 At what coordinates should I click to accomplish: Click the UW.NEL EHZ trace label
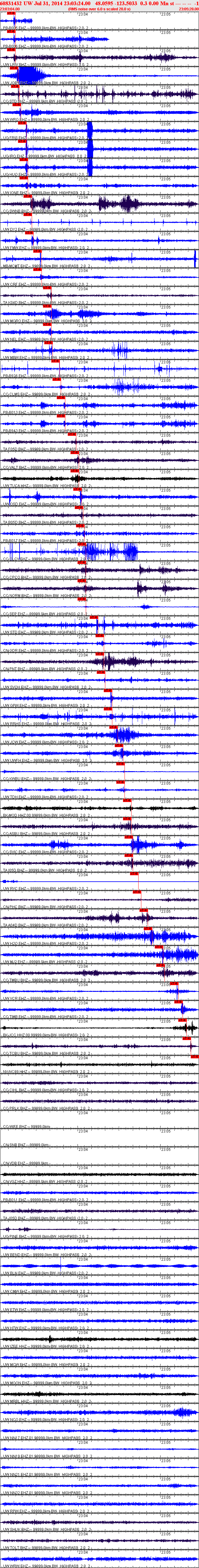pyautogui.click(x=46, y=340)
